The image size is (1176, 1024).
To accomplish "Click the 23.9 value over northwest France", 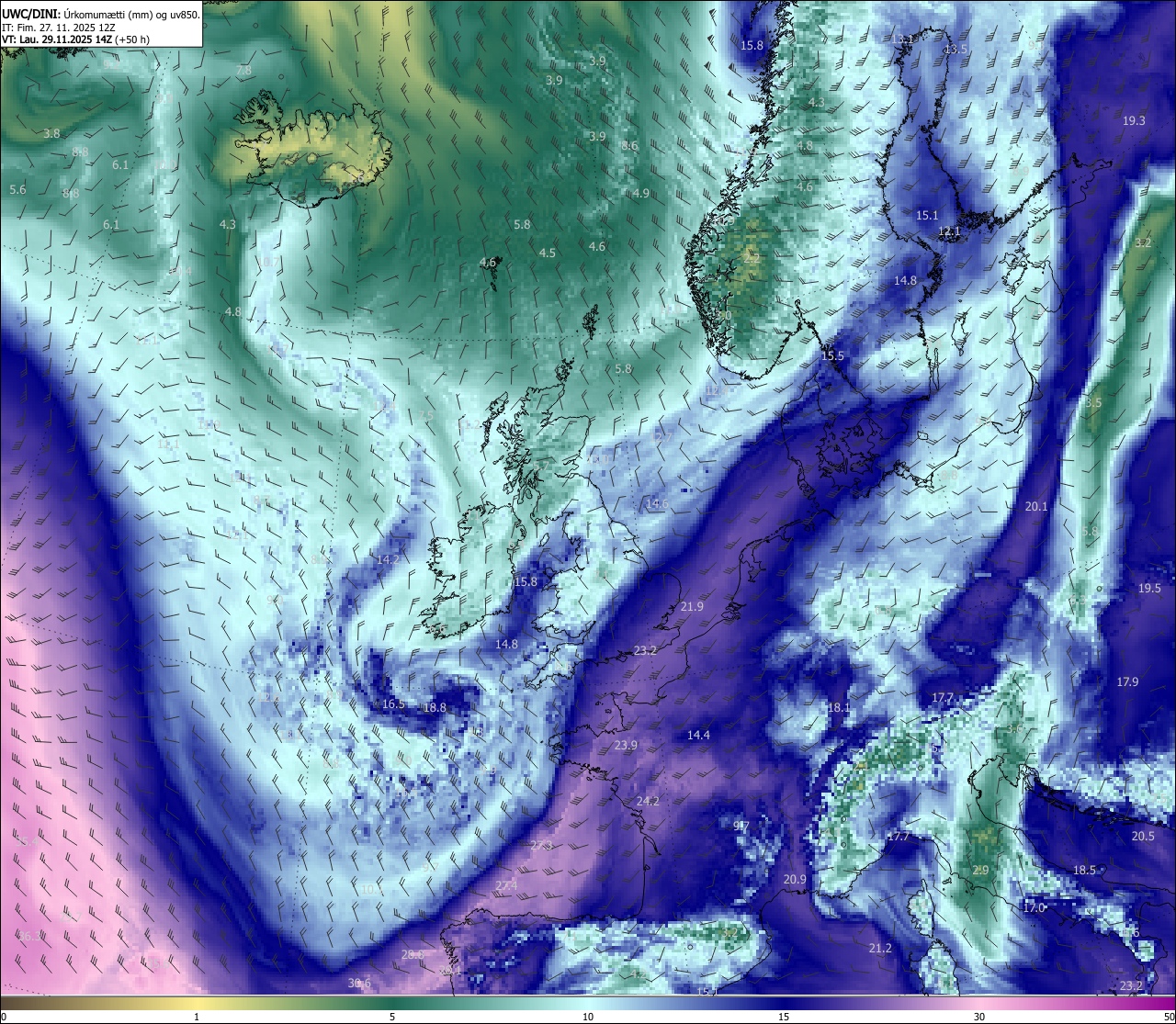I will click(x=626, y=745).
